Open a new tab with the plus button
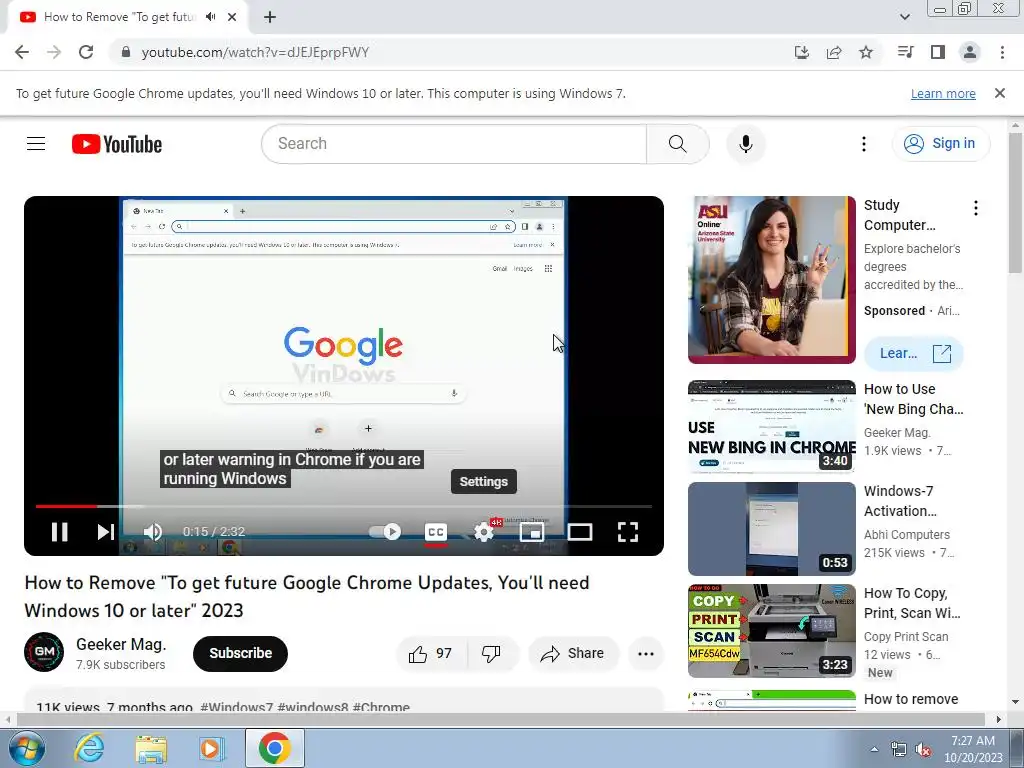Screen dimensions: 1024x768 point(270,18)
